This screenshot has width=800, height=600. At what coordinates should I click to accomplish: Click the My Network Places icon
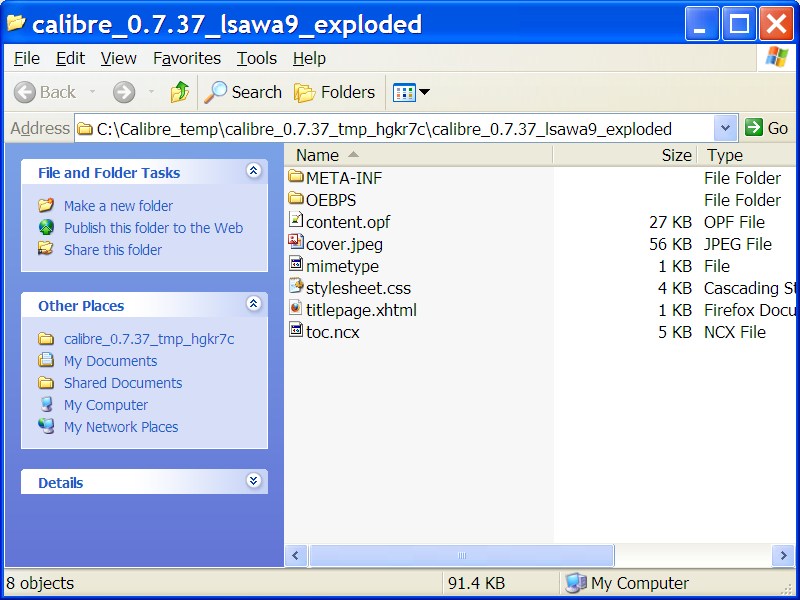click(x=46, y=426)
